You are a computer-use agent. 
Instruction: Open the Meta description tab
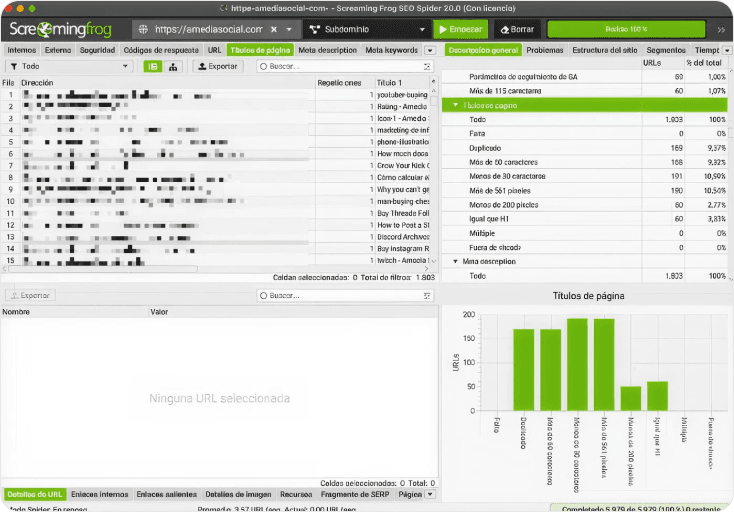[328, 50]
